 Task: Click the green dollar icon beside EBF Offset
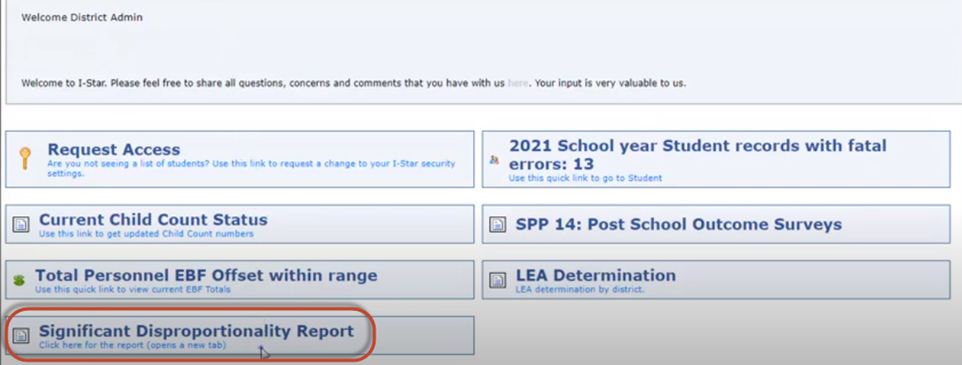click(x=19, y=280)
